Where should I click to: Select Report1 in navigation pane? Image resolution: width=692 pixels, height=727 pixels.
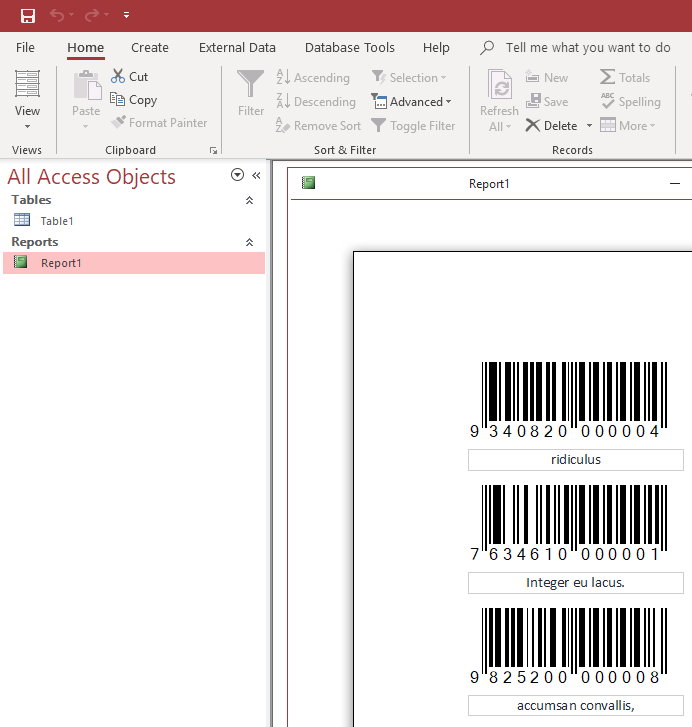click(x=134, y=263)
